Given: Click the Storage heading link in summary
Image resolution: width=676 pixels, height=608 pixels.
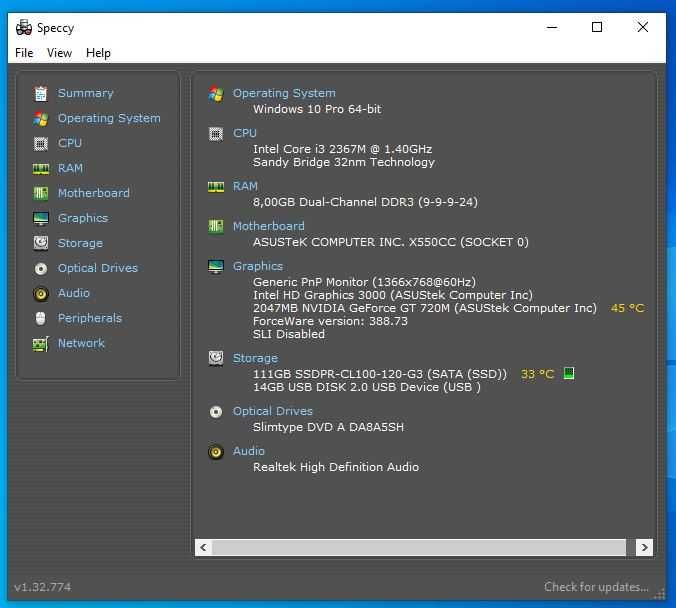Looking at the screenshot, I should pyautogui.click(x=255, y=358).
